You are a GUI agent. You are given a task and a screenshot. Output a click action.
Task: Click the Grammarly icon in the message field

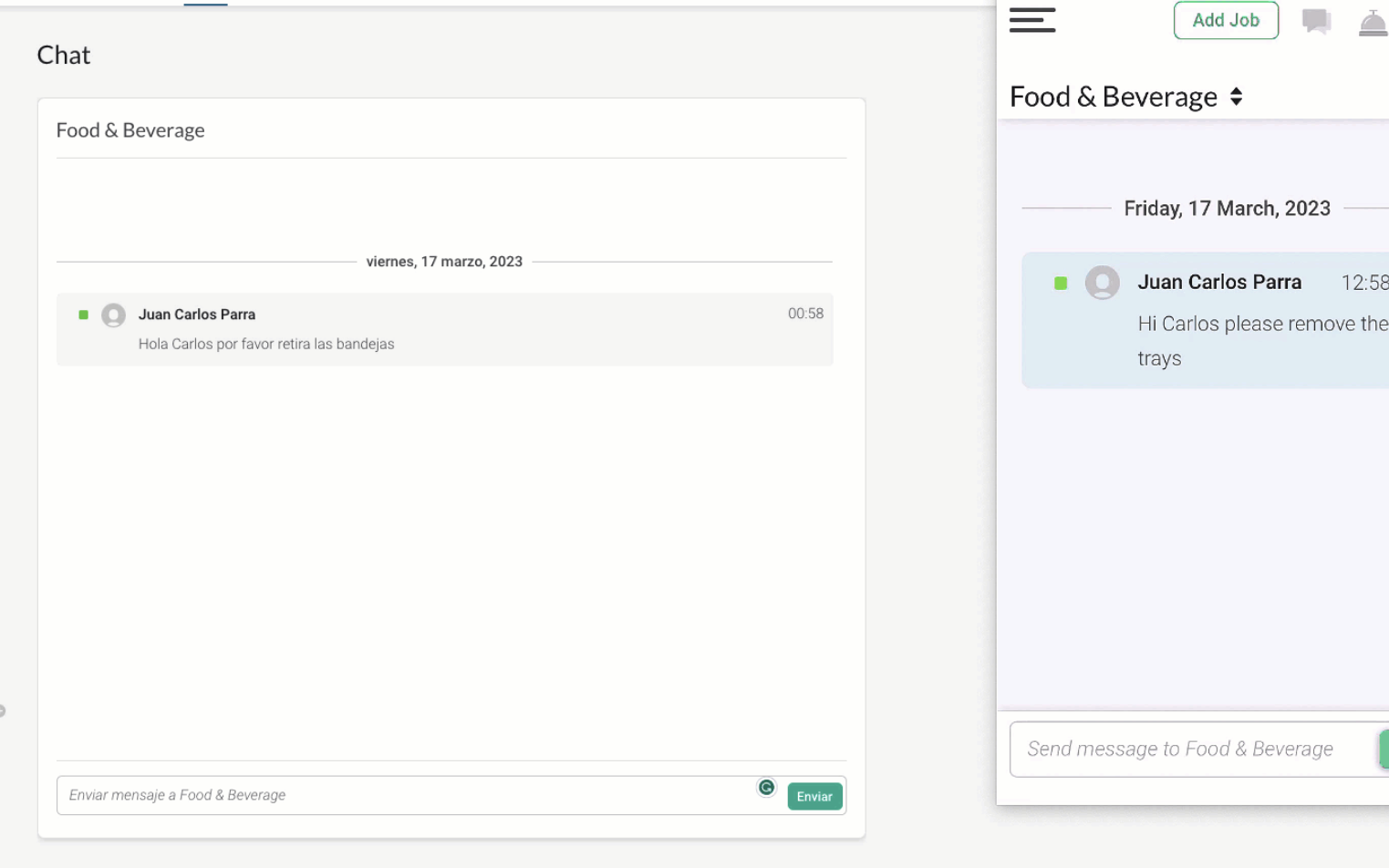[766, 788]
